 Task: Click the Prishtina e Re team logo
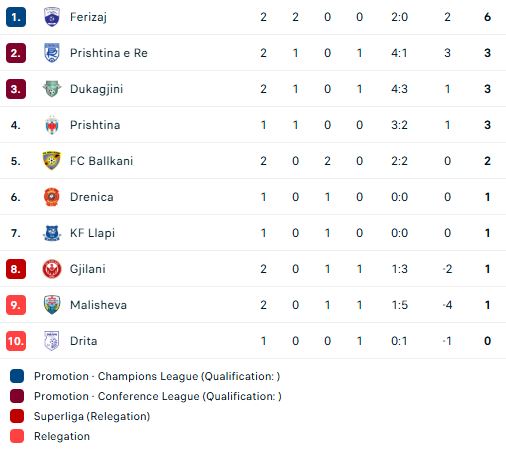coord(52,53)
